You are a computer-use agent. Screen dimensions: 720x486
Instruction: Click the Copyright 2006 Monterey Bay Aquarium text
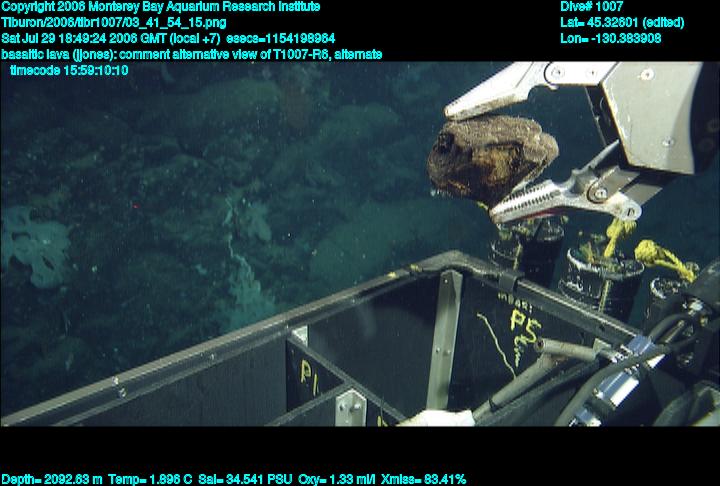coord(161,6)
